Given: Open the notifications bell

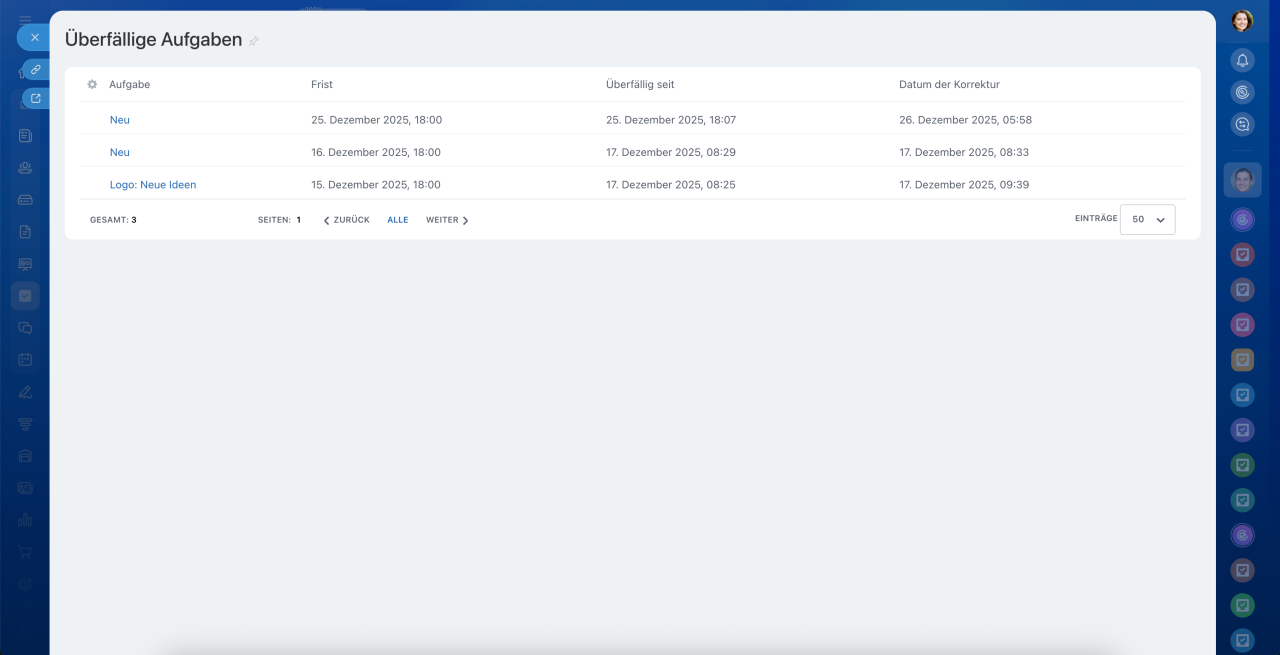Looking at the screenshot, I should pyautogui.click(x=1242, y=60).
